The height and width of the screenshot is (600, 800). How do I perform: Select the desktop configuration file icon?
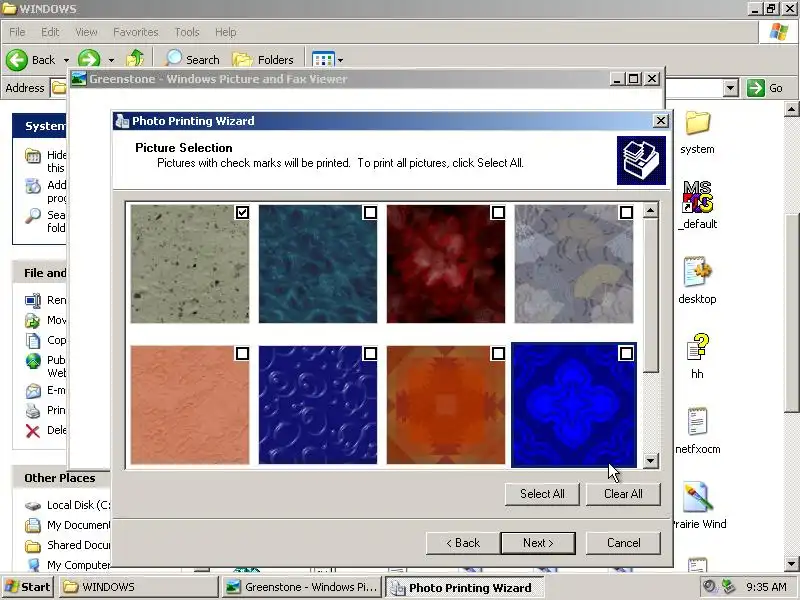click(x=697, y=271)
